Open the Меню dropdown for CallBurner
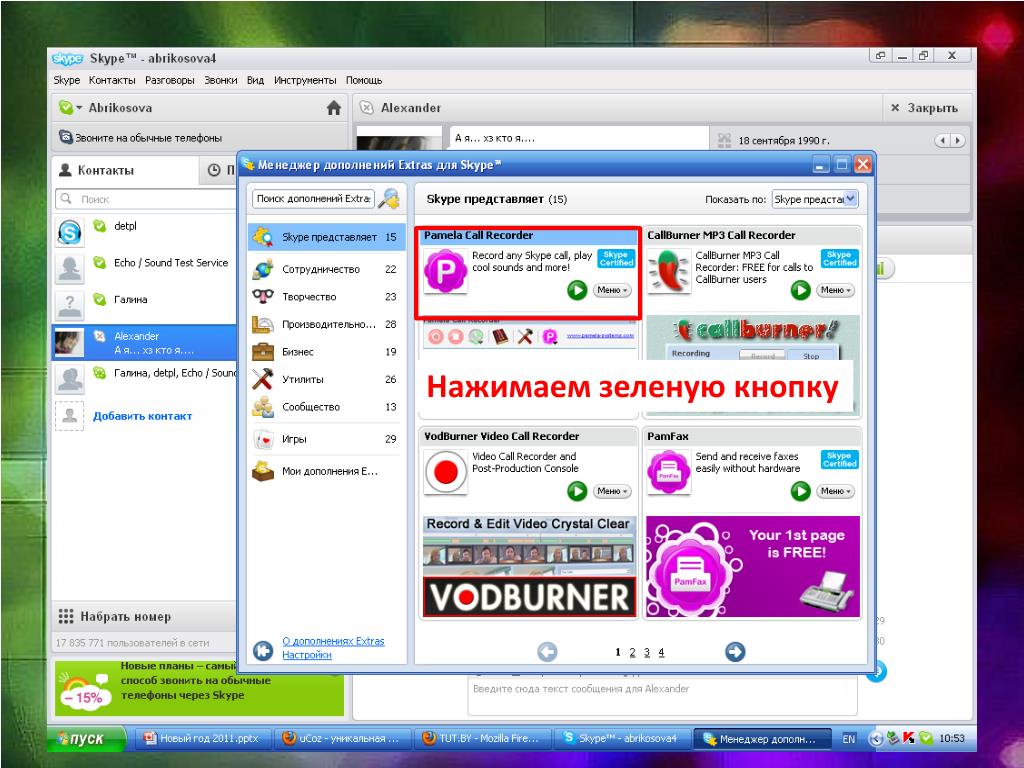1024x768 pixels. pos(835,290)
